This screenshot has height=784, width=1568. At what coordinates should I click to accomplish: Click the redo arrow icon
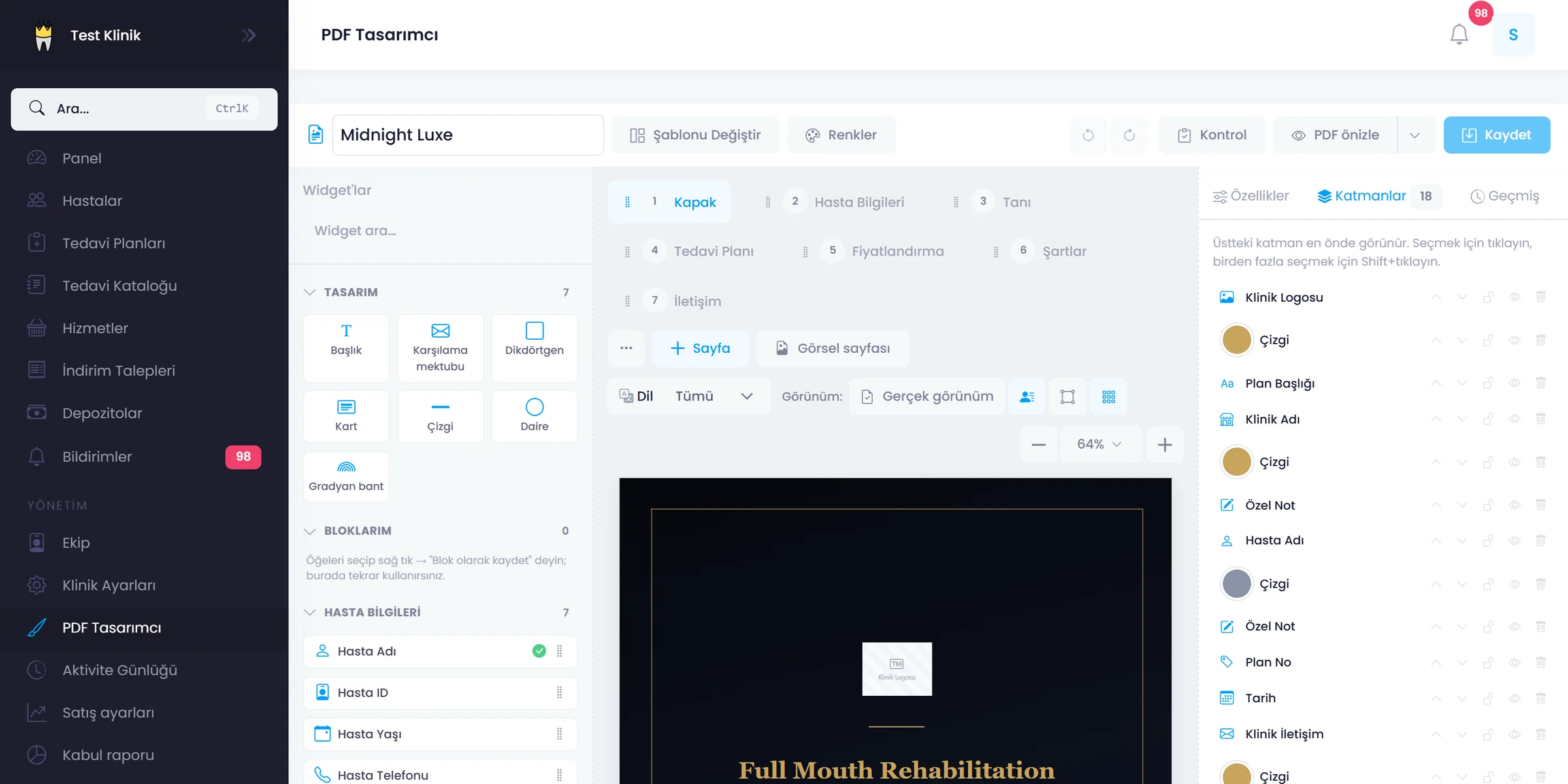coord(1129,135)
